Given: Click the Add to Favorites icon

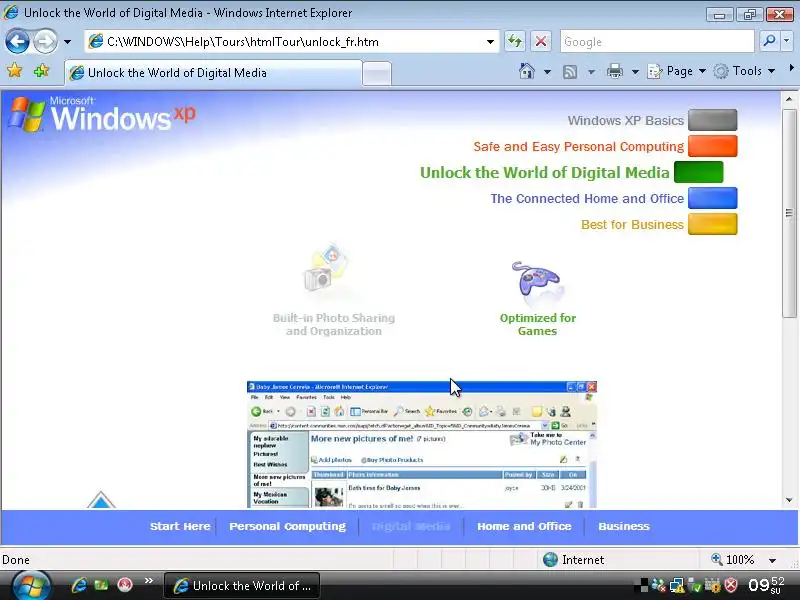Looking at the screenshot, I should pos(41,70).
